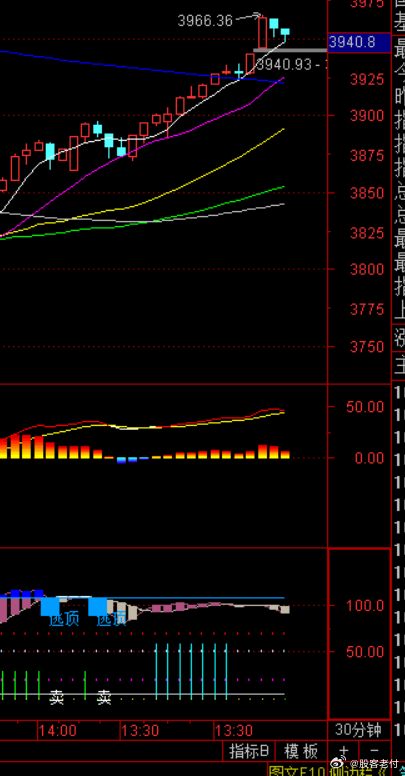Click the 3900 price axis label
This screenshot has height=776, width=405.
pos(367,116)
